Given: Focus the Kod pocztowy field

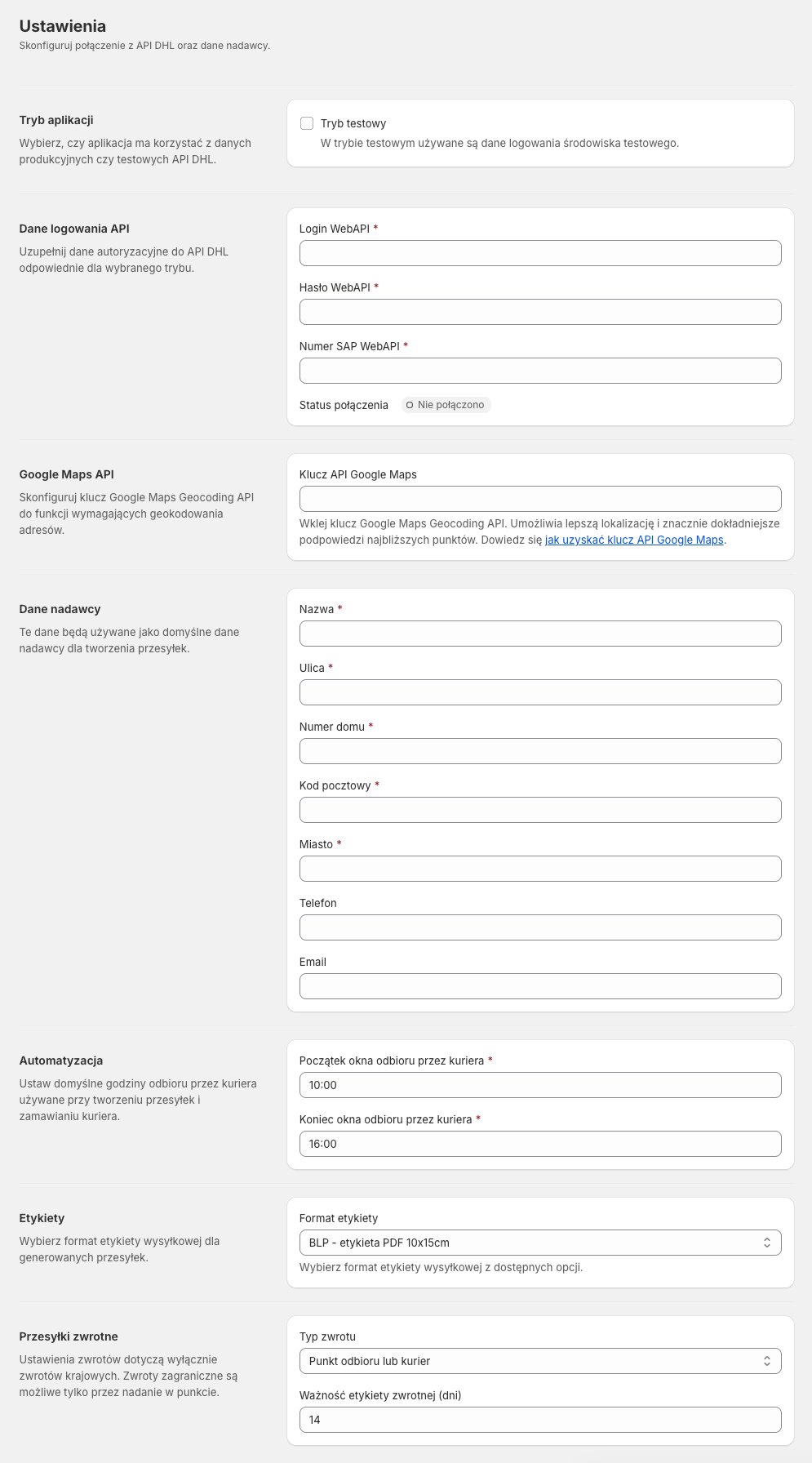Looking at the screenshot, I should pyautogui.click(x=539, y=810).
